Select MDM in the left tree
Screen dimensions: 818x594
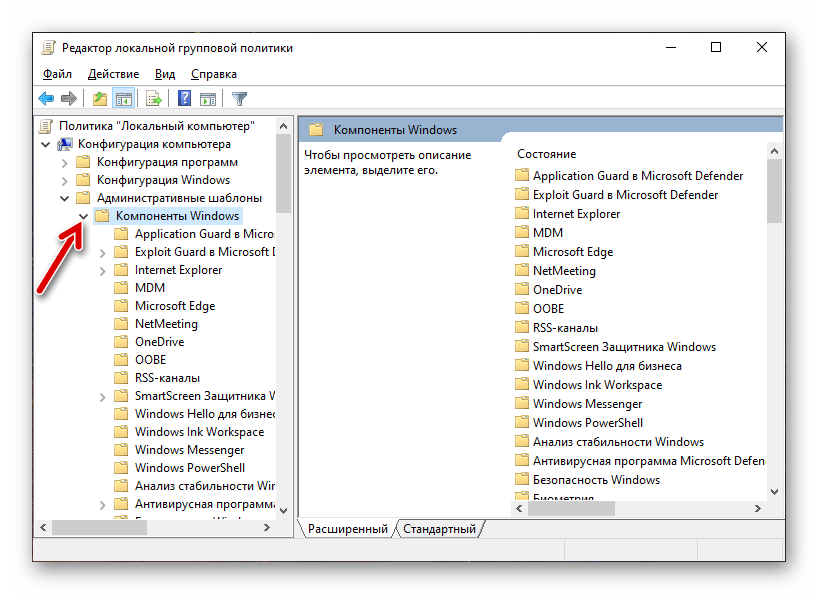click(150, 288)
